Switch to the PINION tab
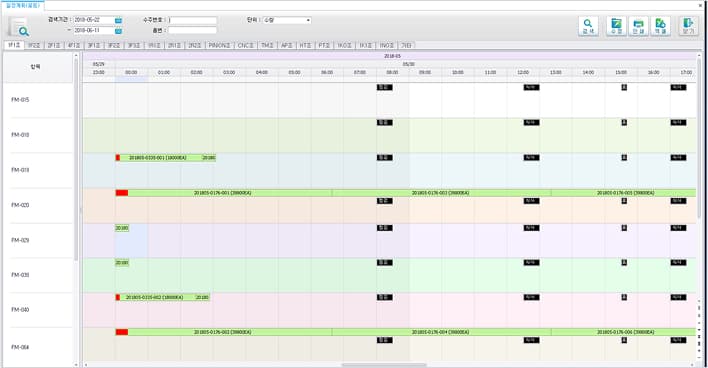The height and width of the screenshot is (368, 708). click(x=219, y=46)
